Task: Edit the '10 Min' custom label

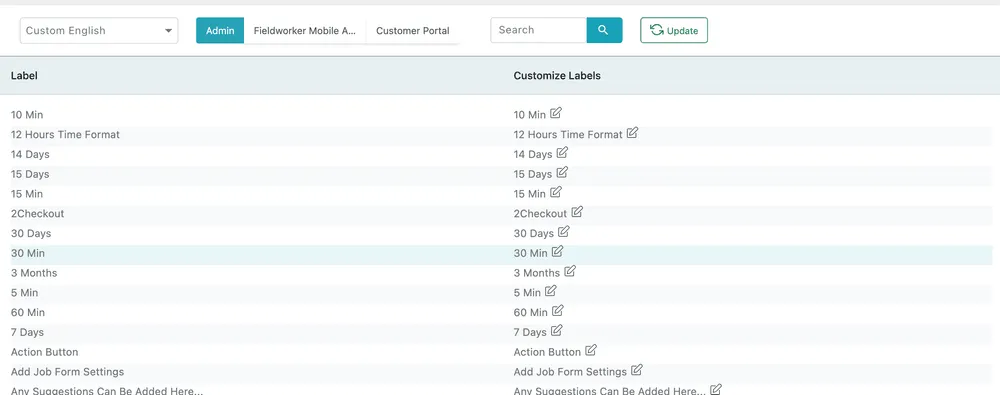Action: 555,113
